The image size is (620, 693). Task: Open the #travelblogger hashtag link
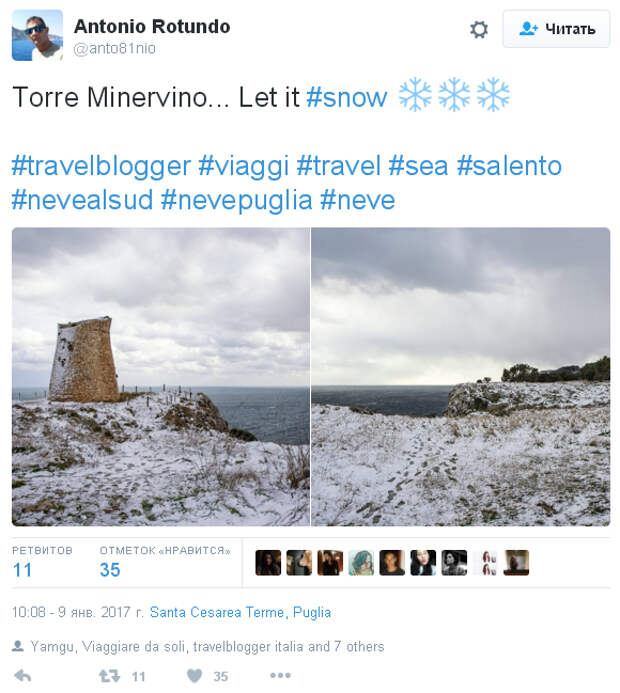[101, 166]
